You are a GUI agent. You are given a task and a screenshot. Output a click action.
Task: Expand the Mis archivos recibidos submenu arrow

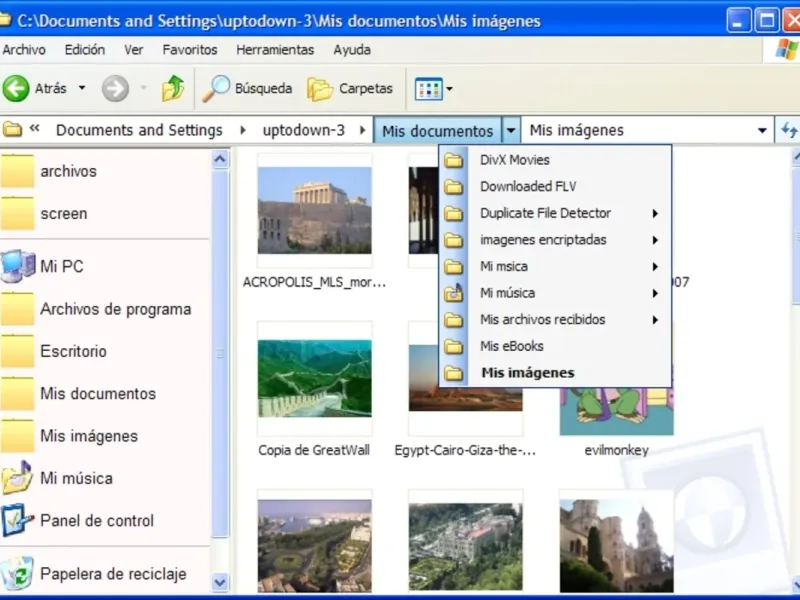click(655, 320)
